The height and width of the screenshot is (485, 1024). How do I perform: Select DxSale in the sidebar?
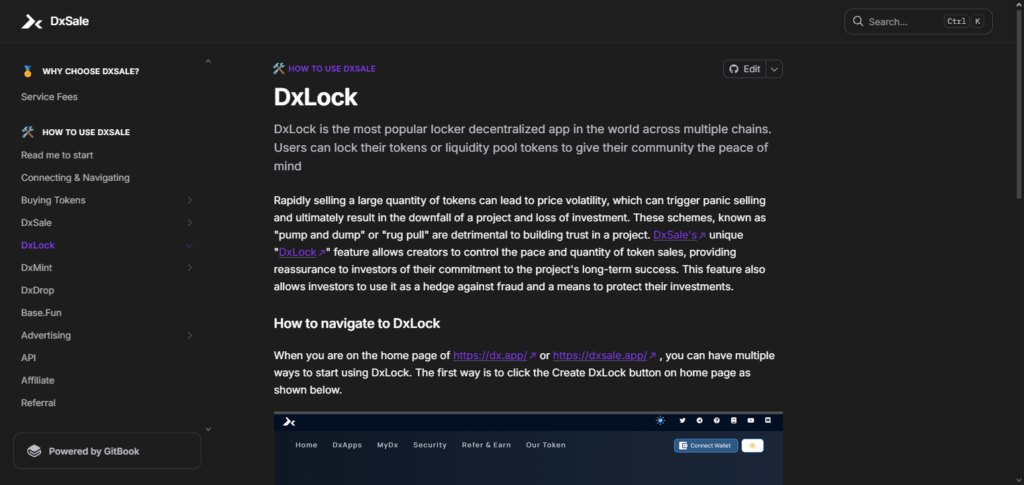tap(36, 223)
